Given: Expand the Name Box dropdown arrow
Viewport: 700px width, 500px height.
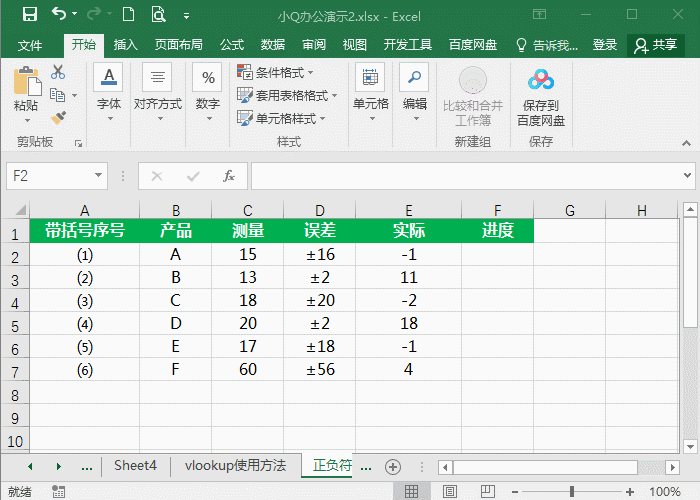Looking at the screenshot, I should coord(98,175).
